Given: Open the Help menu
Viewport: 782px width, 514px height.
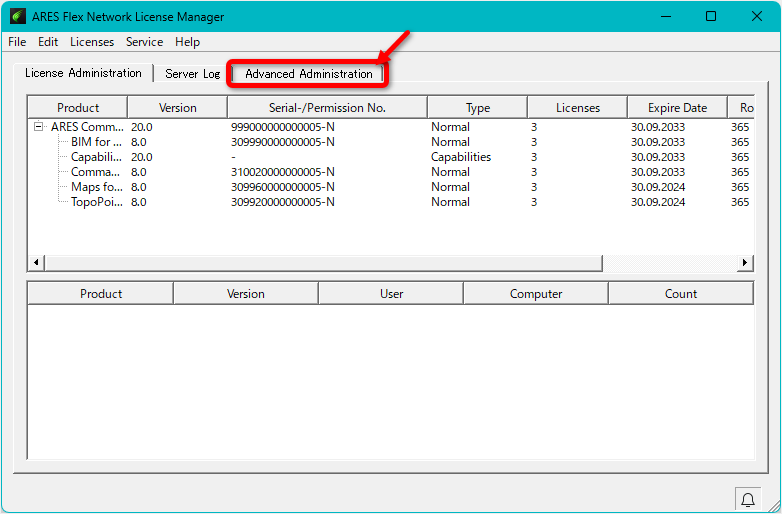Looking at the screenshot, I should tap(187, 42).
